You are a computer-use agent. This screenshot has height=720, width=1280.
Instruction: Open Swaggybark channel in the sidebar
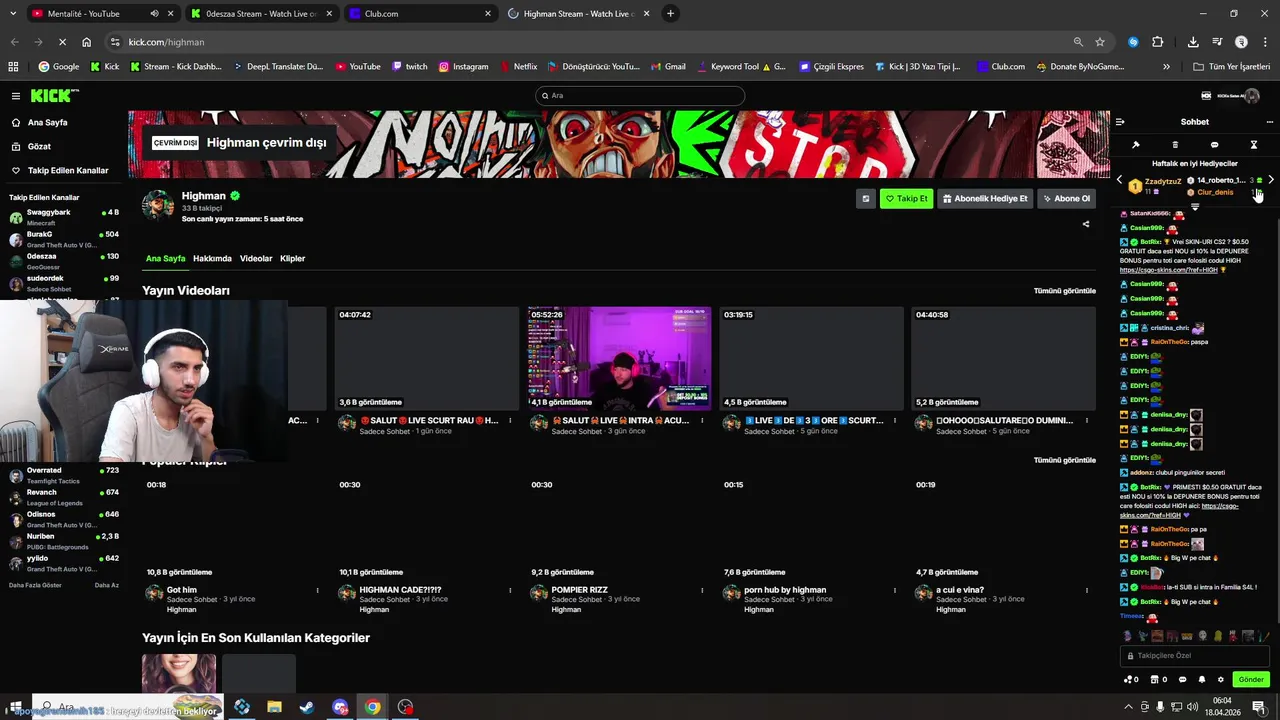pyautogui.click(x=64, y=217)
